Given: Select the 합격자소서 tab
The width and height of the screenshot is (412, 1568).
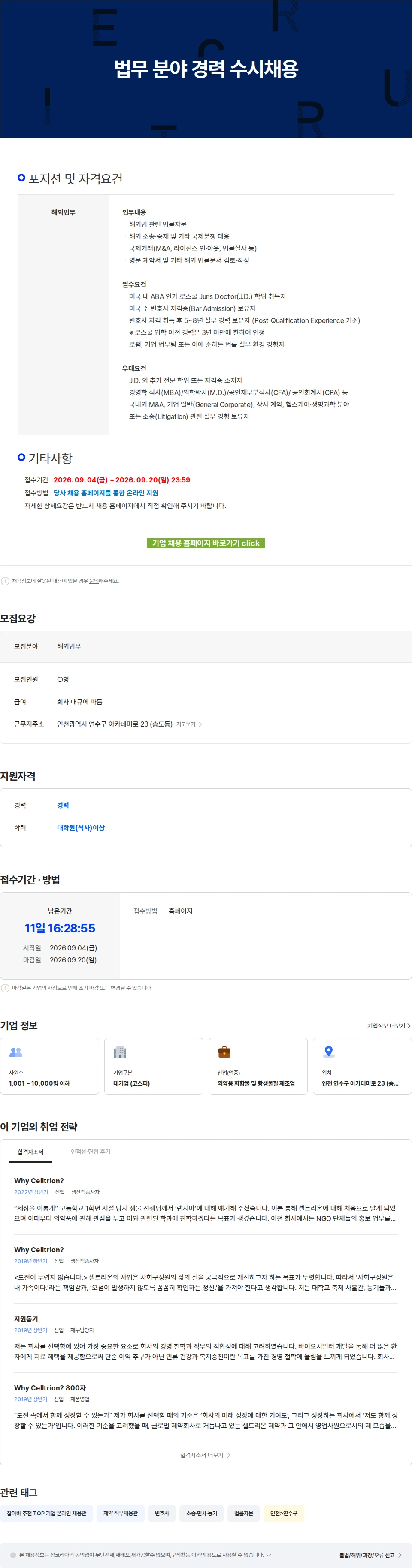Looking at the screenshot, I should 30,1152.
